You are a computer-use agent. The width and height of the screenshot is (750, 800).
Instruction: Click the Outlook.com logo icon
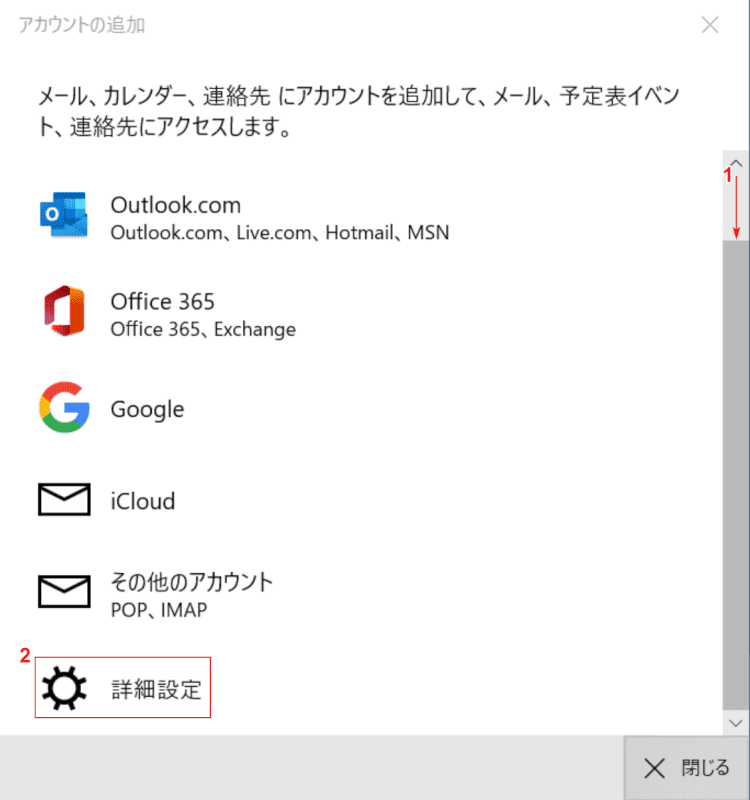coord(64,214)
